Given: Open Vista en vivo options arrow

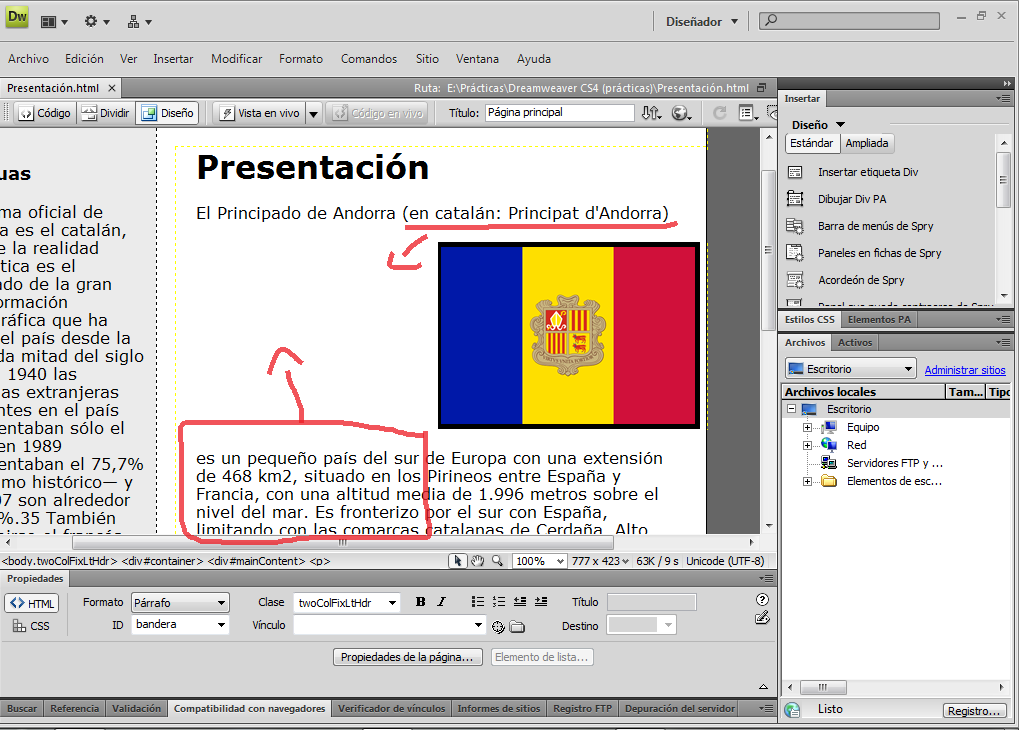Looking at the screenshot, I should pyautogui.click(x=313, y=114).
